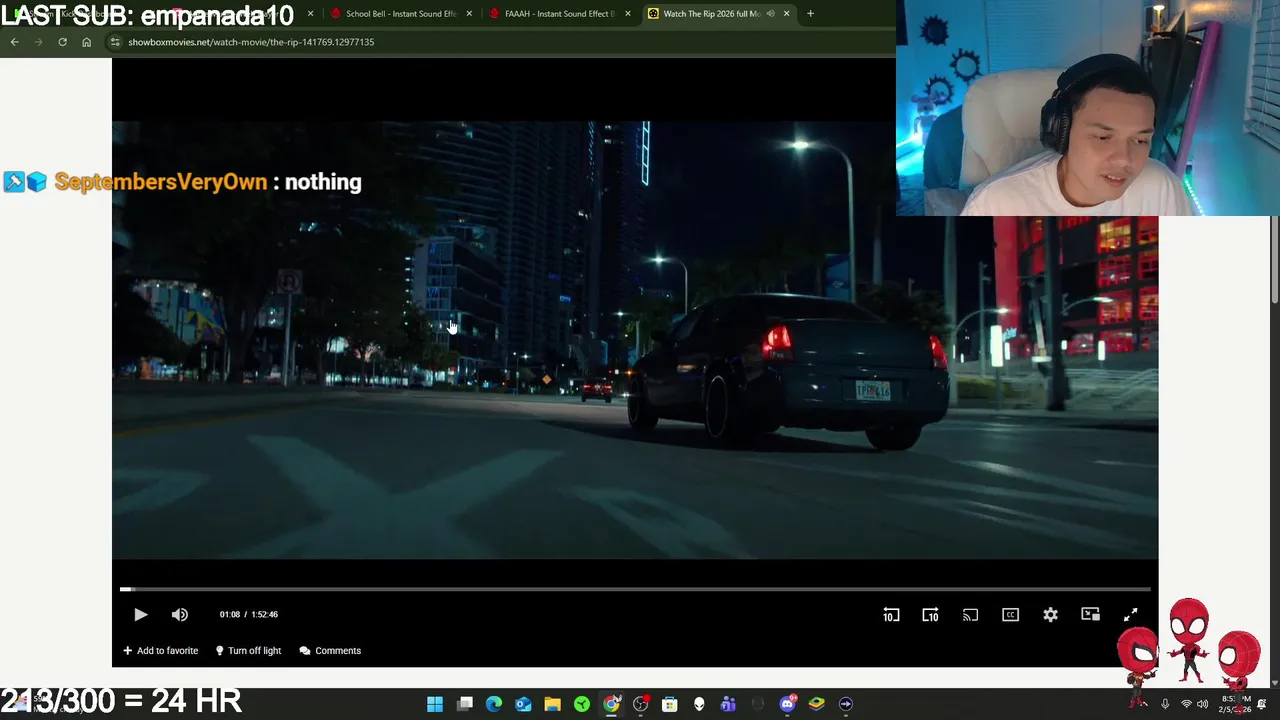Viewport: 1280px width, 720px height.
Task: Launch Microsoft Edge from the taskbar
Action: point(494,704)
